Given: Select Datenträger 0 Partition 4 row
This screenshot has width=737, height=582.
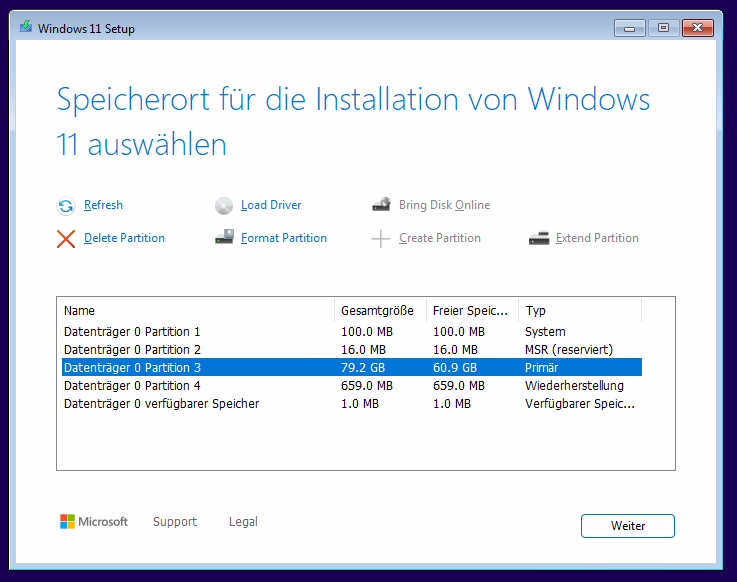Looking at the screenshot, I should tap(352, 385).
